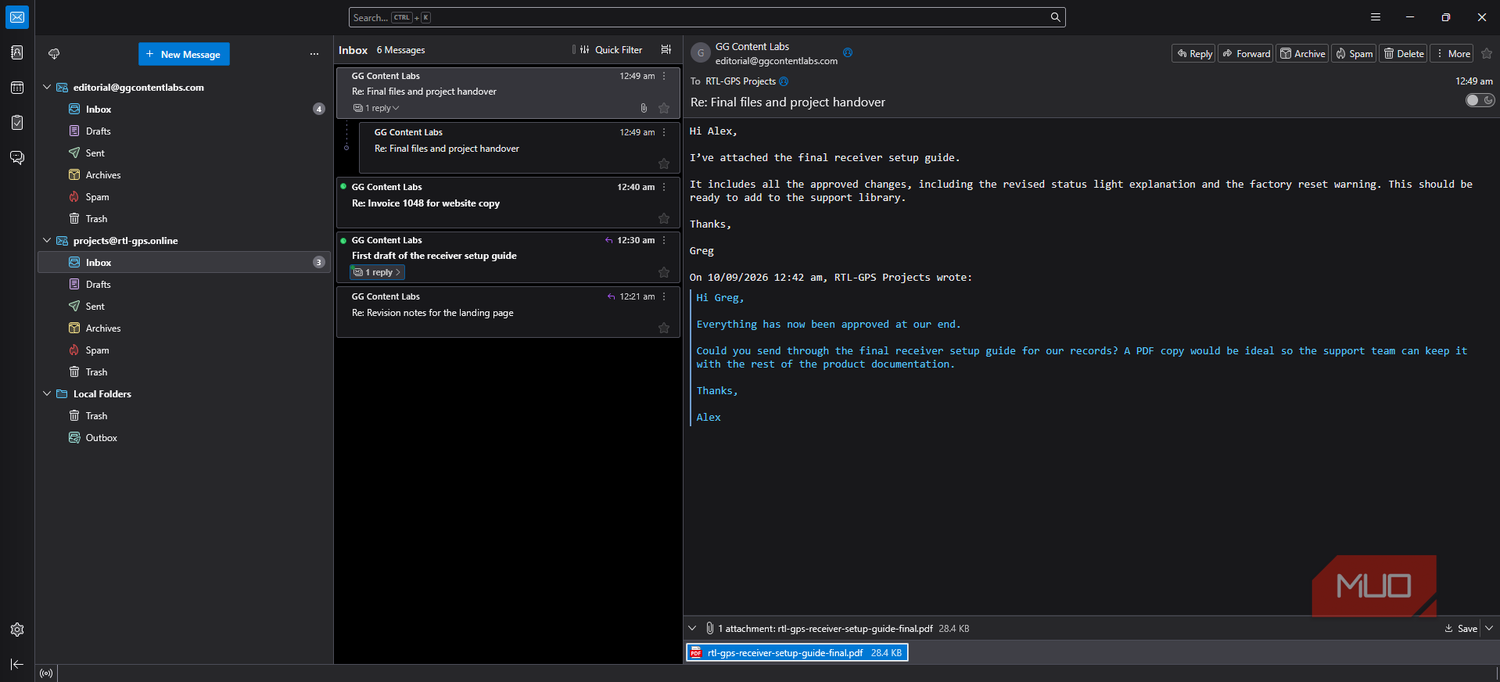This screenshot has width=1500, height=682.
Task: Open Settings gear in spaces toolbar
Action: pos(17,630)
